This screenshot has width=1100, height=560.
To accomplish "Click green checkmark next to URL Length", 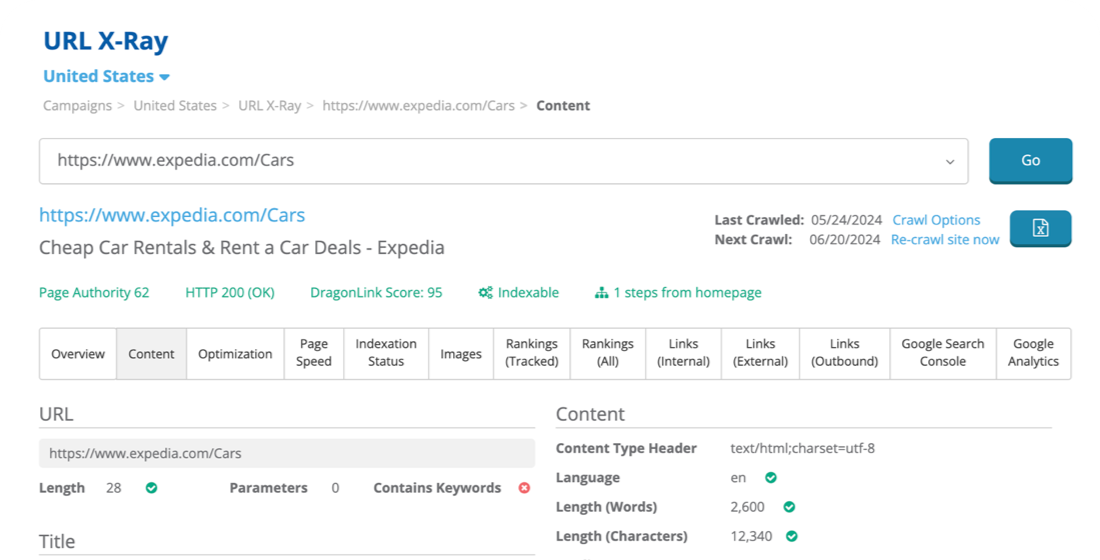I will click(151, 488).
